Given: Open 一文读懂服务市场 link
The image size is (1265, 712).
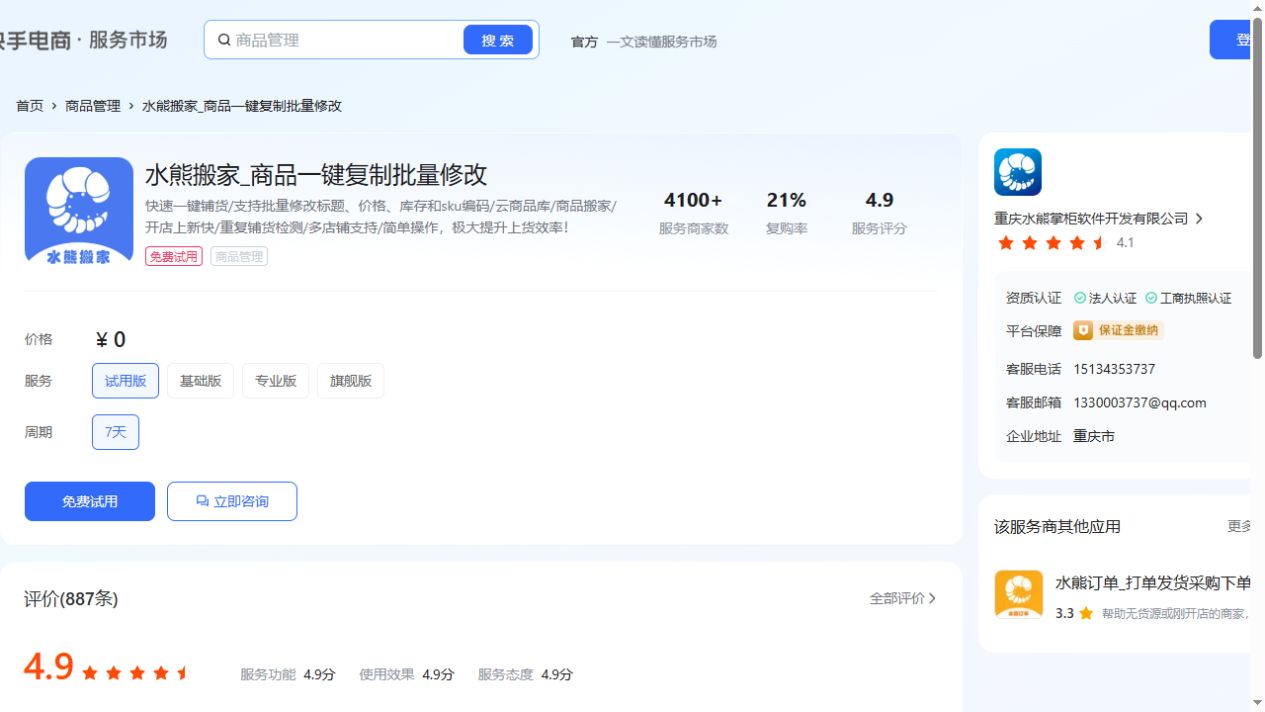Looking at the screenshot, I should tap(661, 42).
